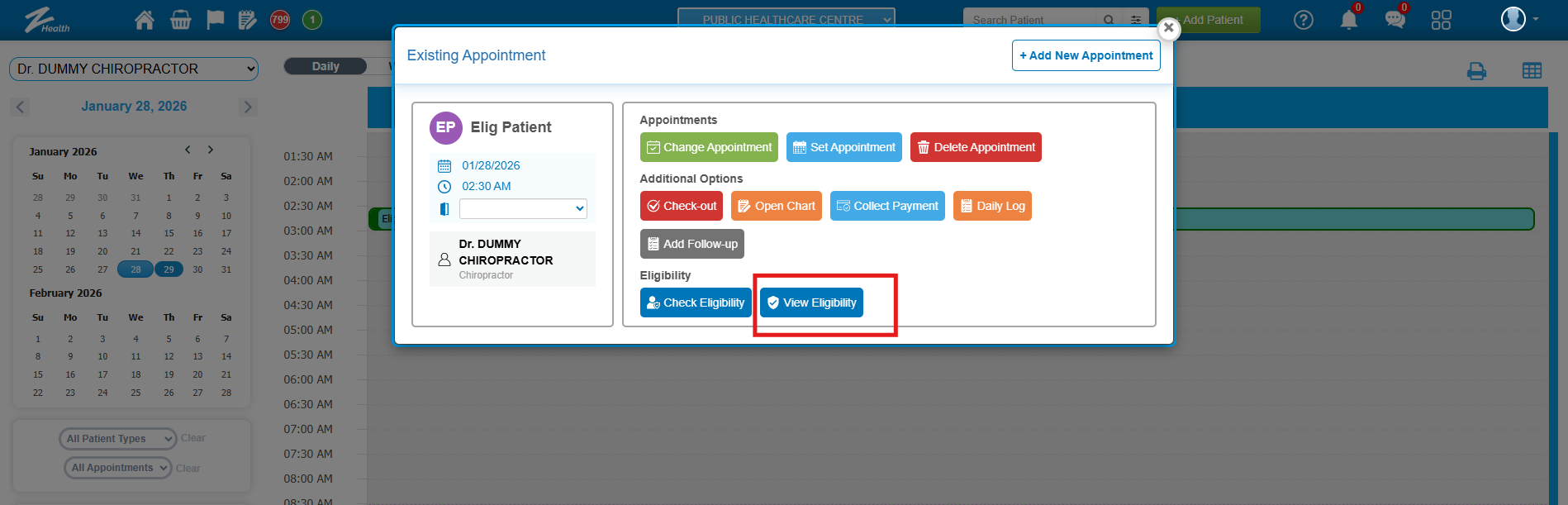
Task: Go to next day using right arrow
Action: (x=247, y=107)
